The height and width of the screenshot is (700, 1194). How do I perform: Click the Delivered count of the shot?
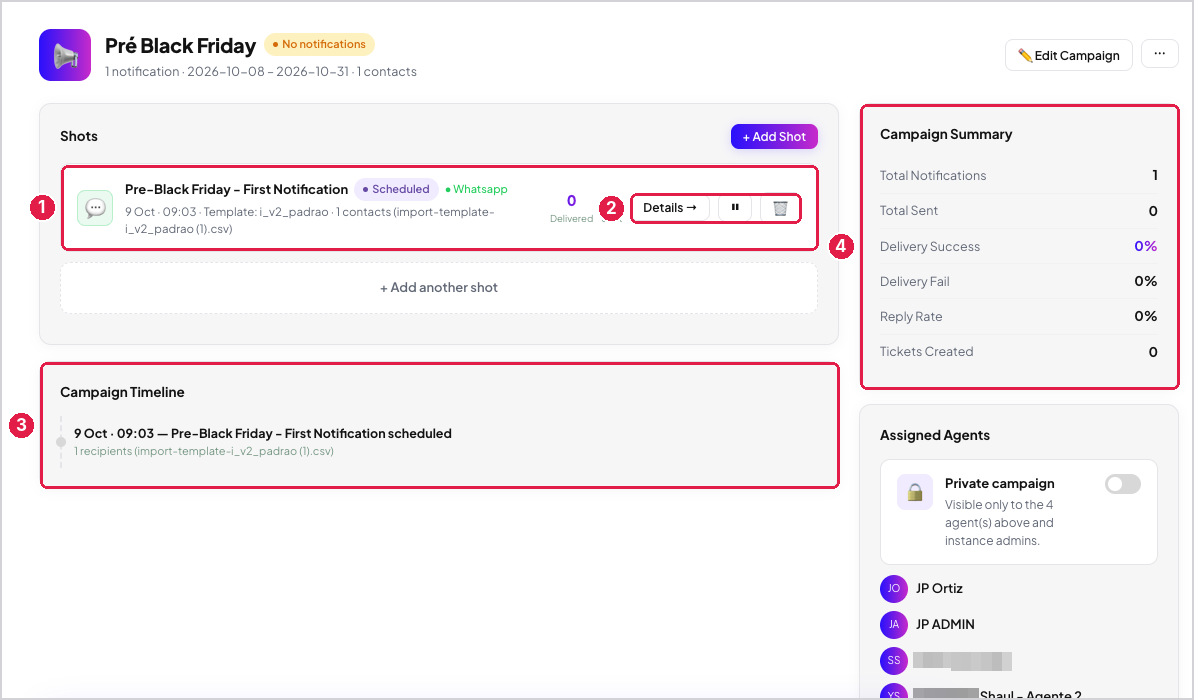click(571, 207)
